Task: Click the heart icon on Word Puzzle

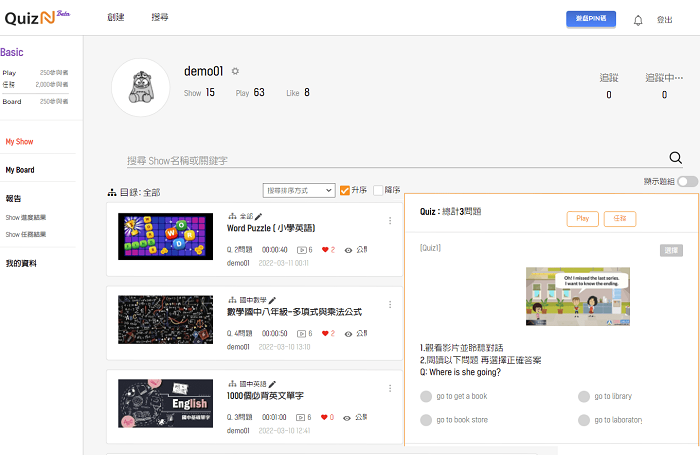Action: pos(325,249)
